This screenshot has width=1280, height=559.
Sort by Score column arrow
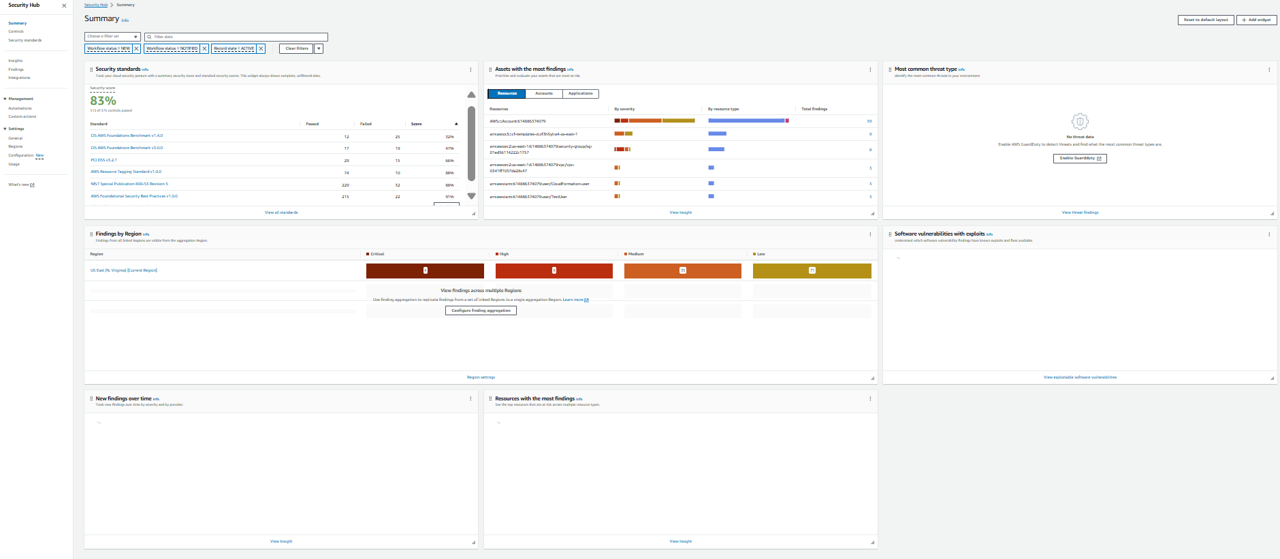(x=456, y=124)
